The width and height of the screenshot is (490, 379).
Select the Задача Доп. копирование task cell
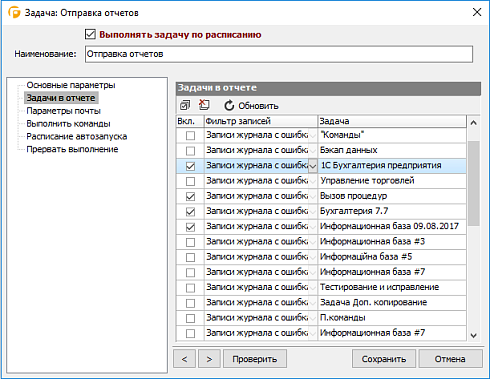pyautogui.click(x=392, y=303)
